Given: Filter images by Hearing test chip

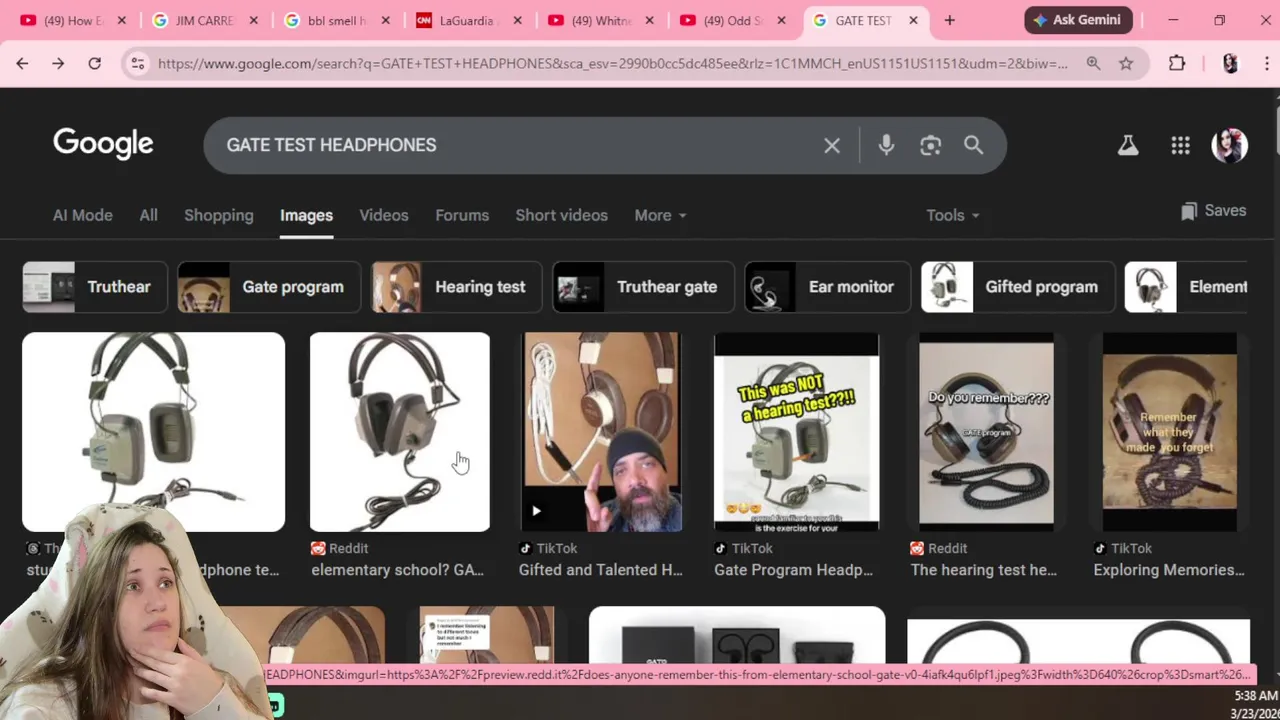Looking at the screenshot, I should pyautogui.click(x=456, y=287).
